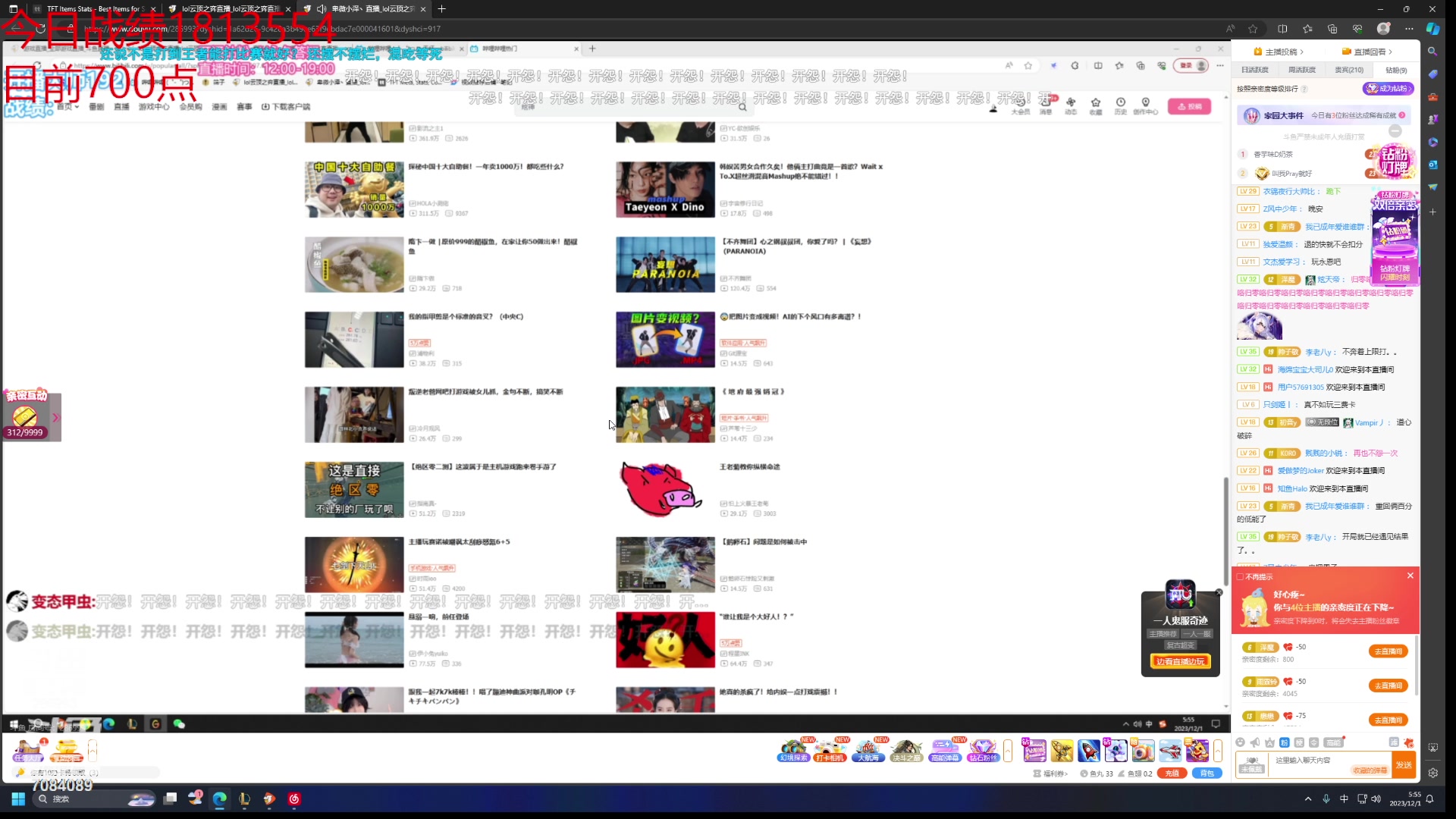Switch to 周活跃度 tab

point(1302,70)
